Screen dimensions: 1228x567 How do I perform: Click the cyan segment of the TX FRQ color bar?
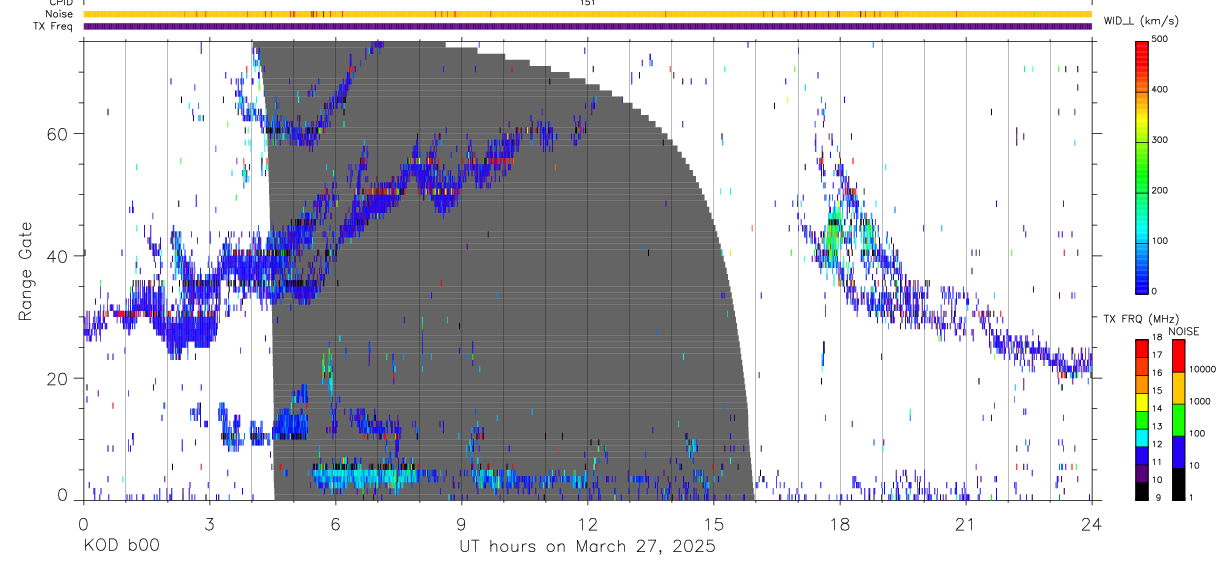(1141, 438)
